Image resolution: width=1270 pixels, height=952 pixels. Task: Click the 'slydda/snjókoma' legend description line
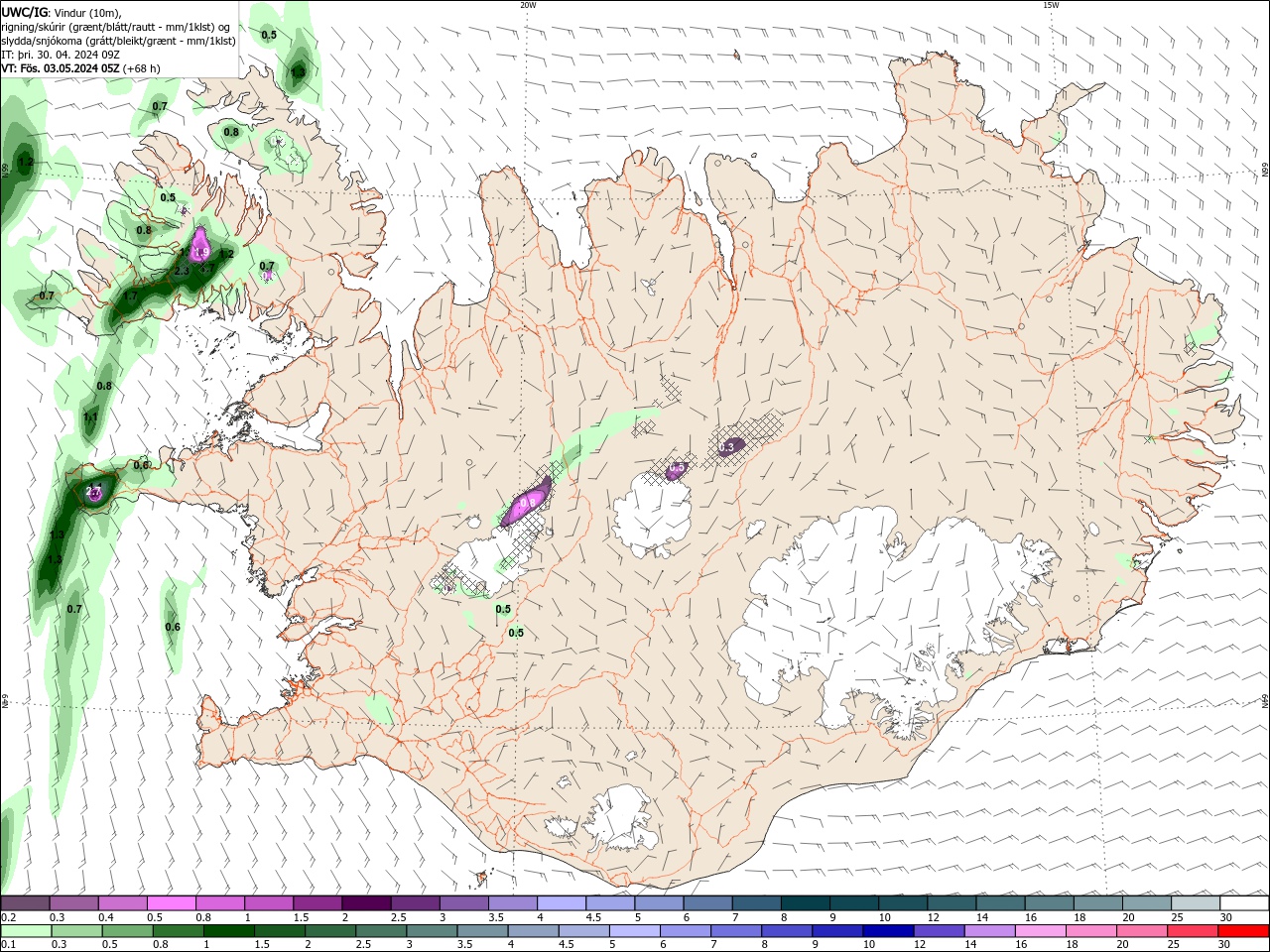[119, 41]
